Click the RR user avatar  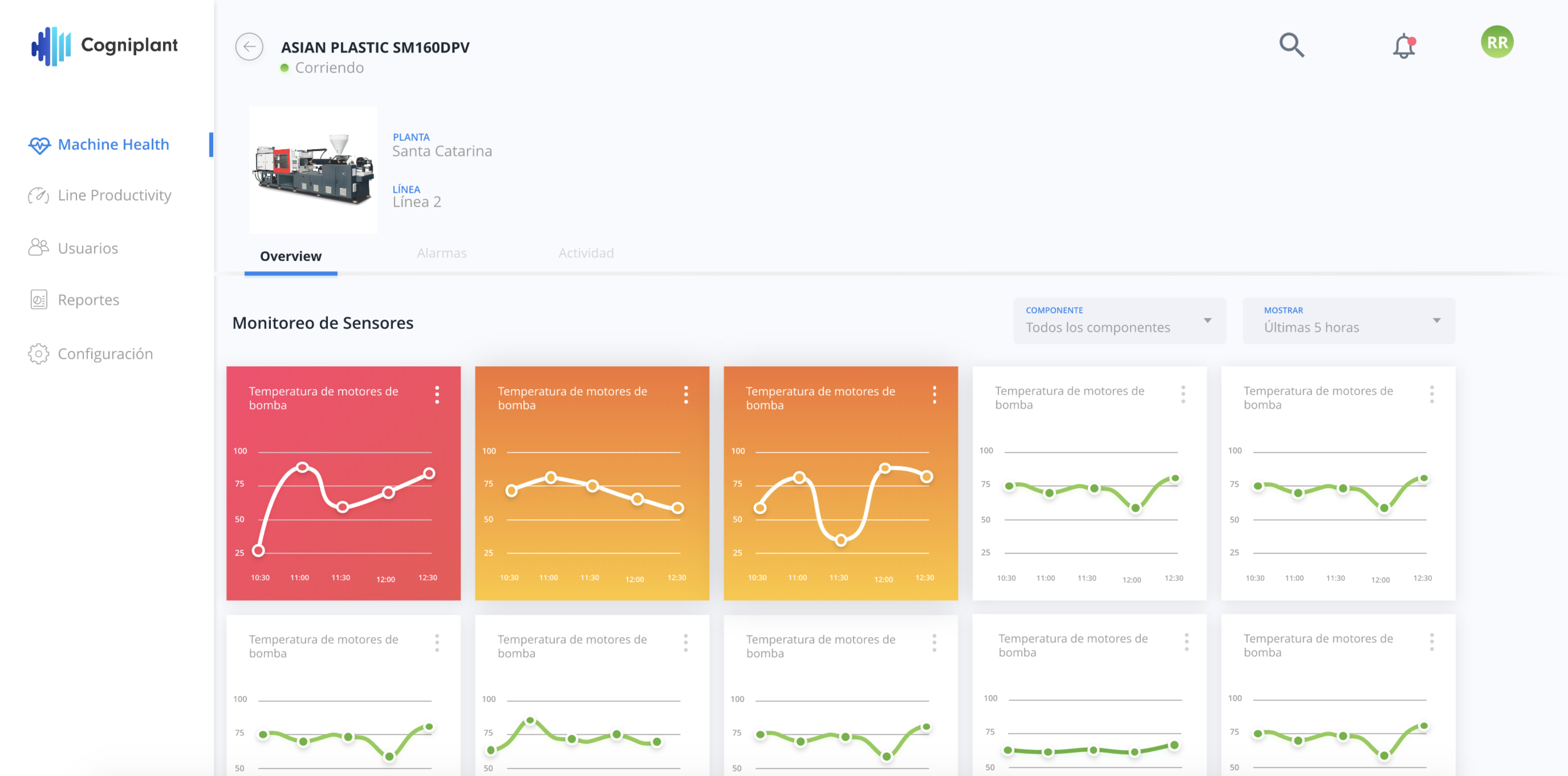click(1497, 43)
